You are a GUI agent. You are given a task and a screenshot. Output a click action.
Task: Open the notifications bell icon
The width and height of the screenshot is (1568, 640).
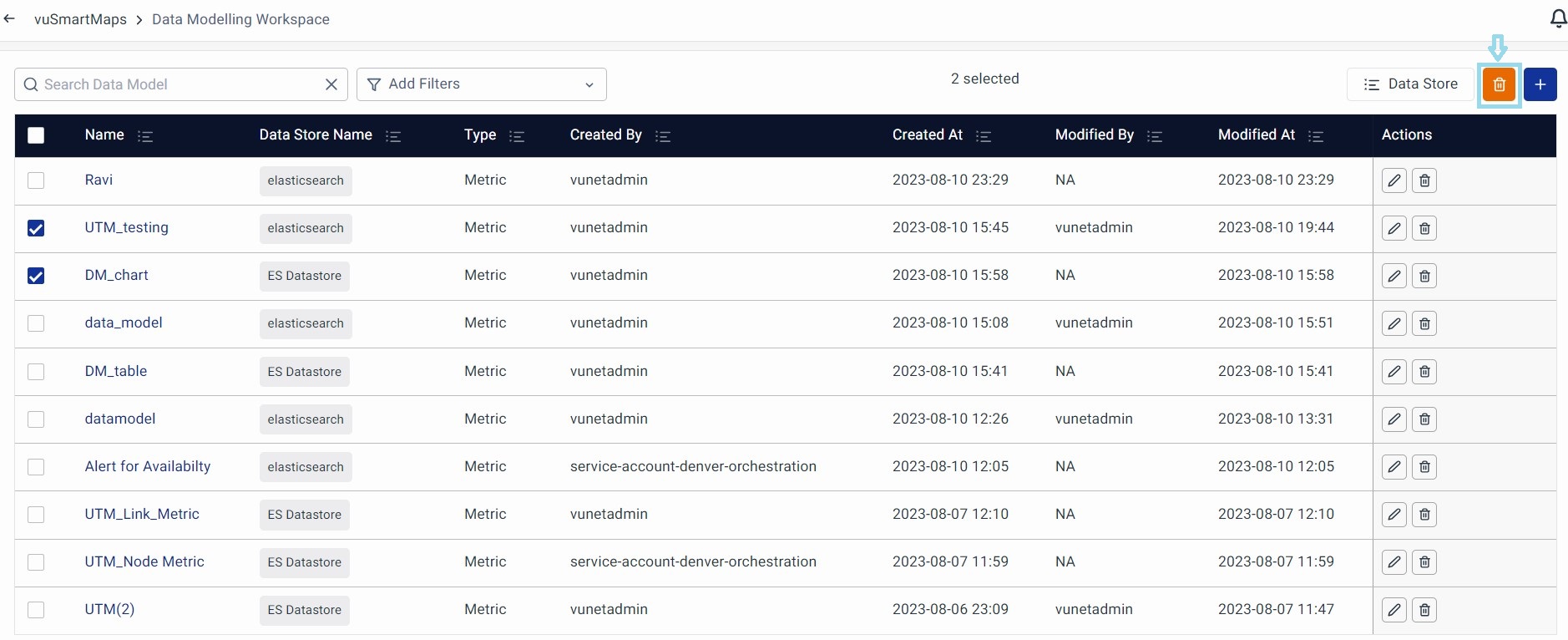[x=1557, y=18]
